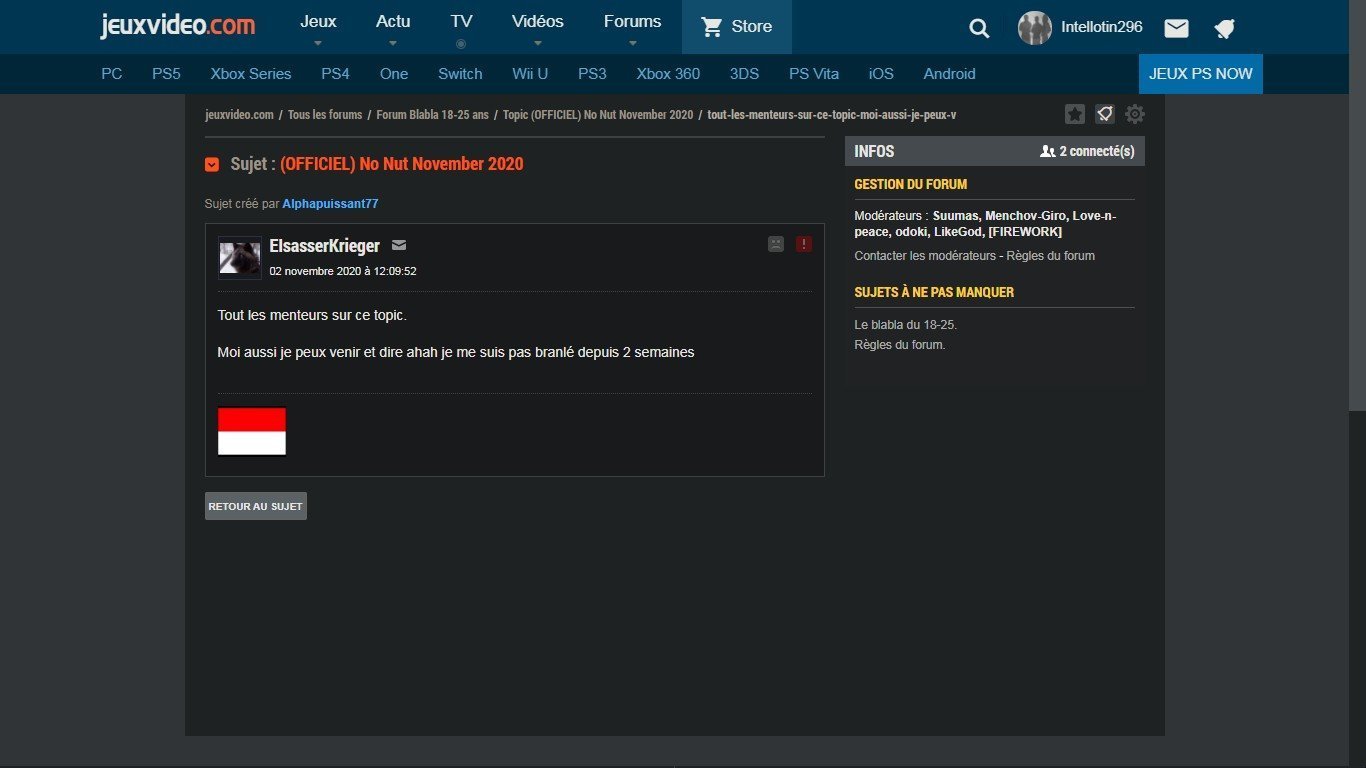Open the search magnifier in header
This screenshot has height=768, width=1366.
click(979, 28)
